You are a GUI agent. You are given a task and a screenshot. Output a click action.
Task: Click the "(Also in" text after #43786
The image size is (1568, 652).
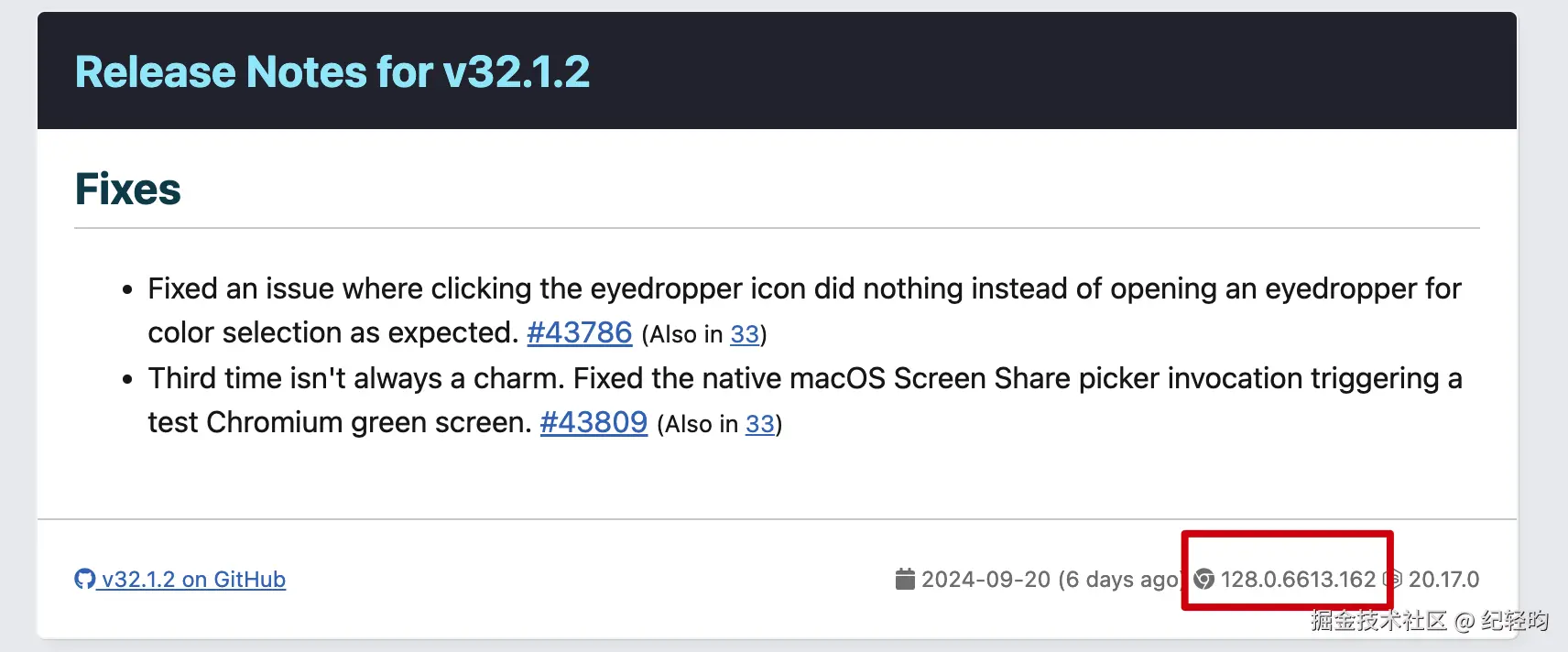682,335
